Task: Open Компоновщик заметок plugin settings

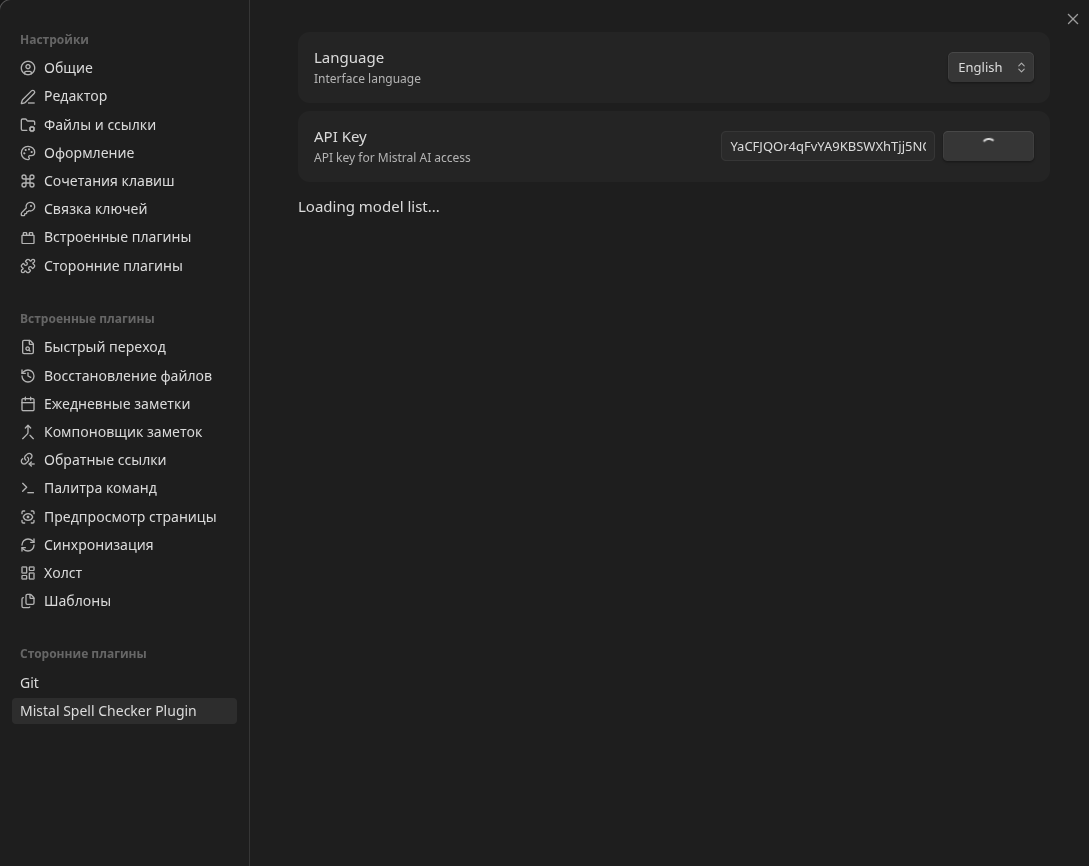Action: [x=124, y=432]
